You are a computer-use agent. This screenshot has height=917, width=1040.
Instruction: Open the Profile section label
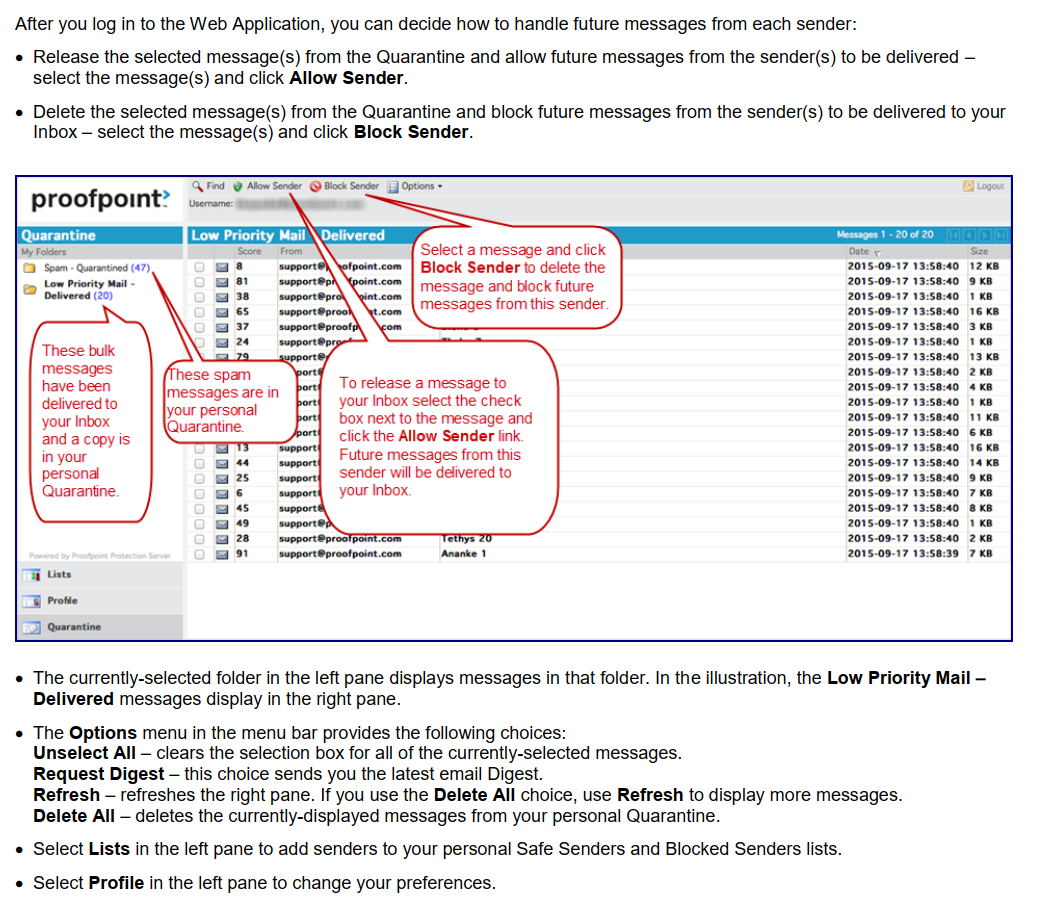(x=62, y=601)
